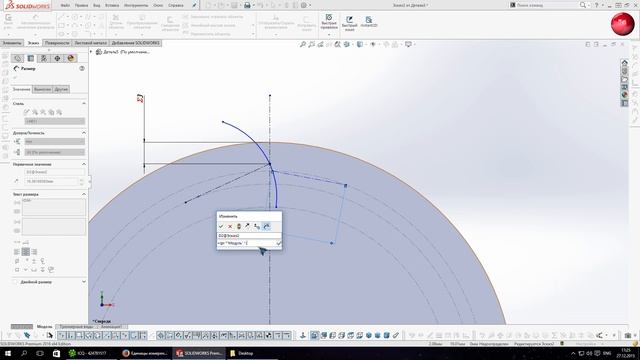This screenshot has height=360, width=640.
Task: Click the center-justify text alignment icon
Action: tap(25, 252)
